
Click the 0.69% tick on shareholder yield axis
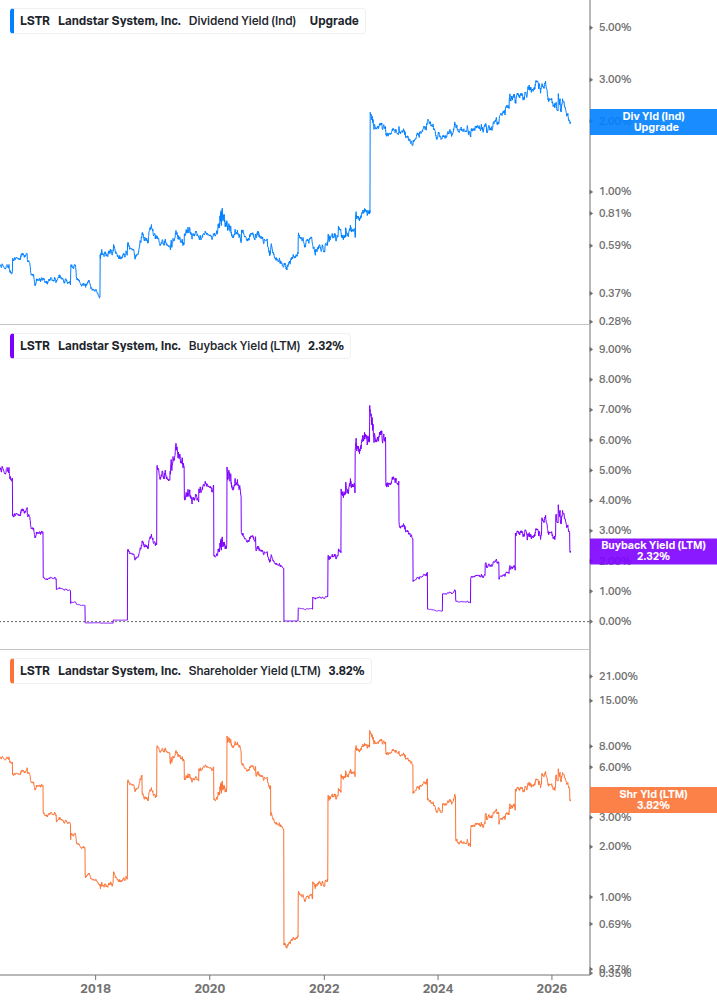pyautogui.click(x=614, y=924)
